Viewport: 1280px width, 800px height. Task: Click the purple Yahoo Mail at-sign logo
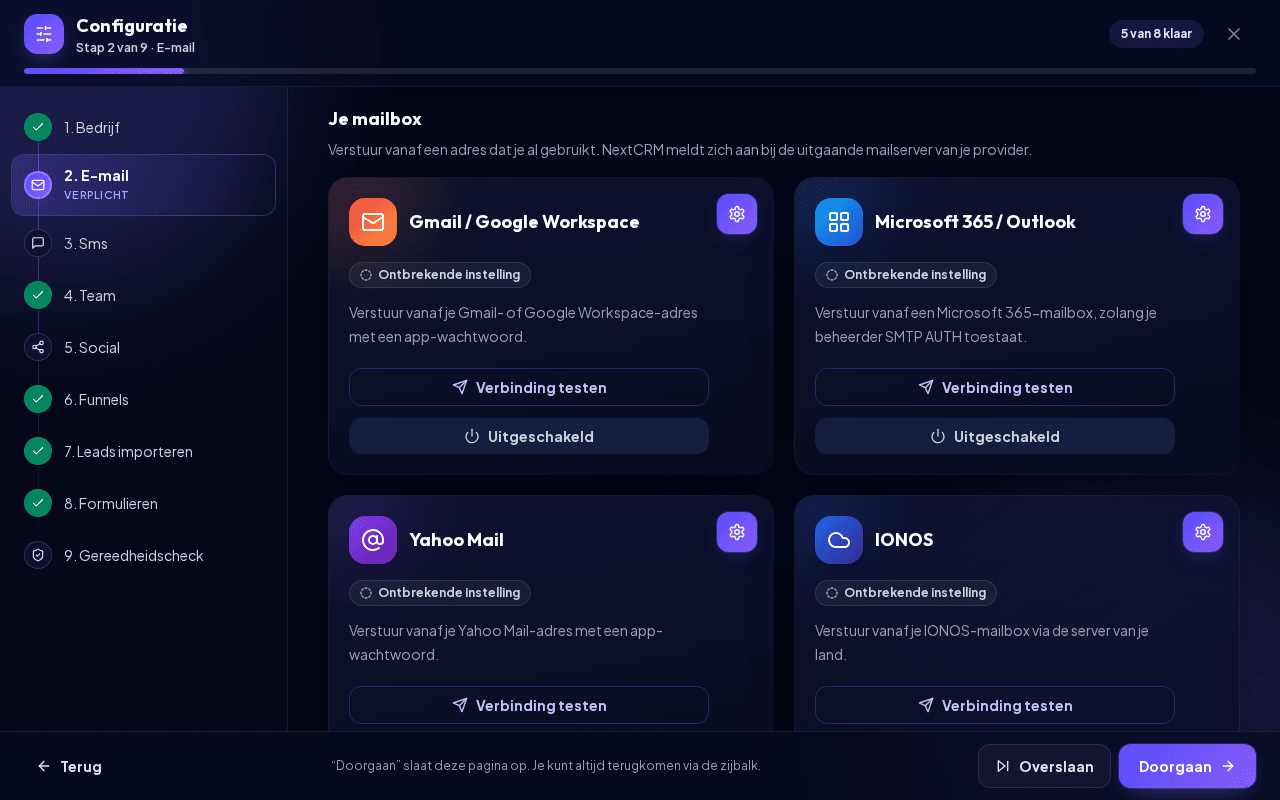373,540
